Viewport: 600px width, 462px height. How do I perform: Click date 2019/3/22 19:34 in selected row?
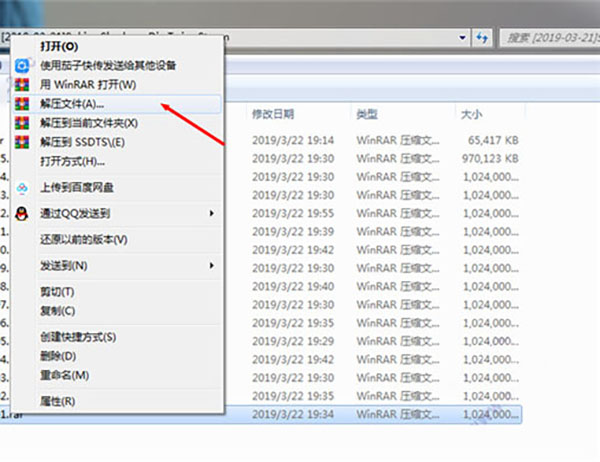293,414
